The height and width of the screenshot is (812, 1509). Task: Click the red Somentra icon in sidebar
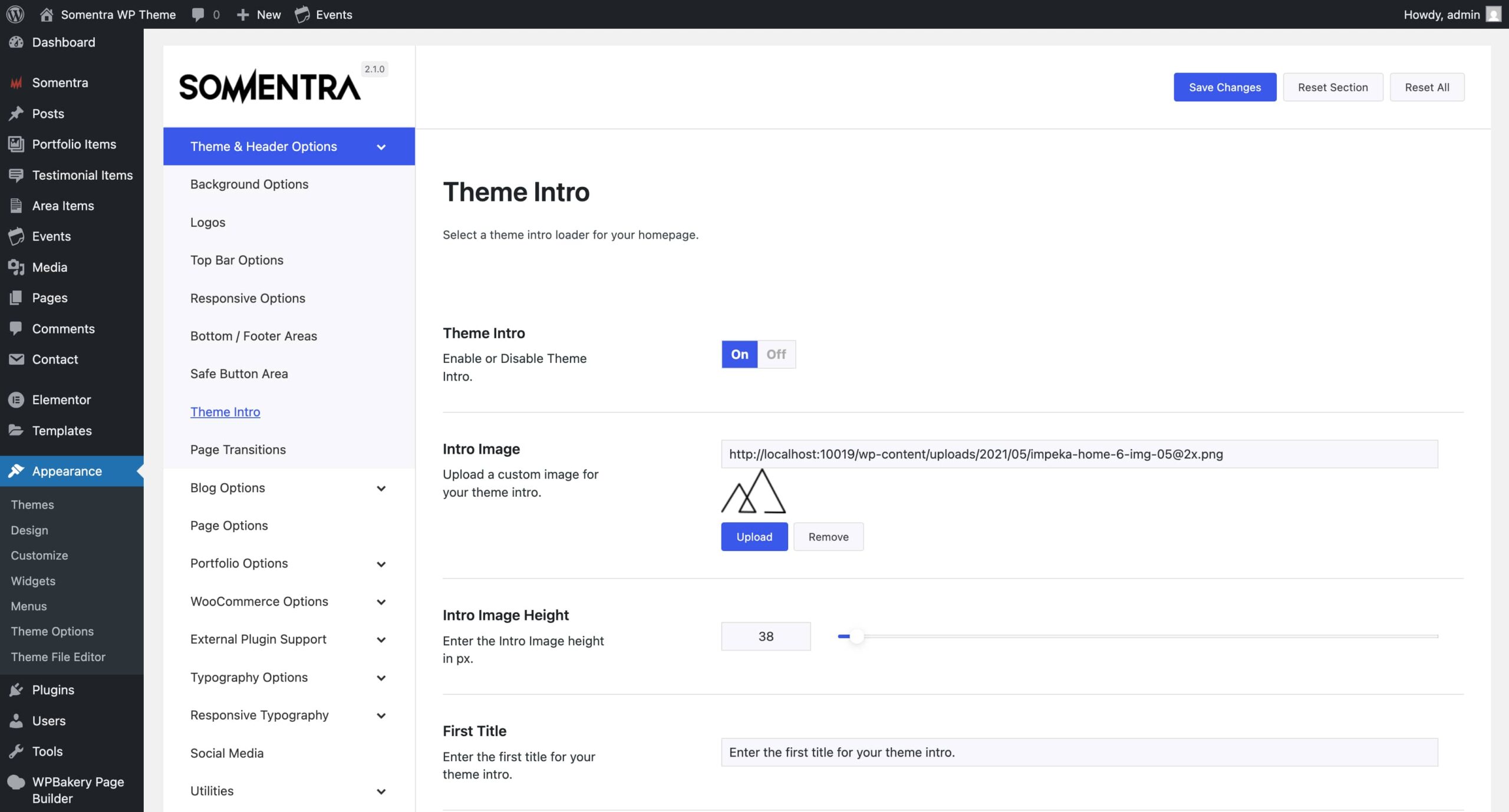coord(17,83)
